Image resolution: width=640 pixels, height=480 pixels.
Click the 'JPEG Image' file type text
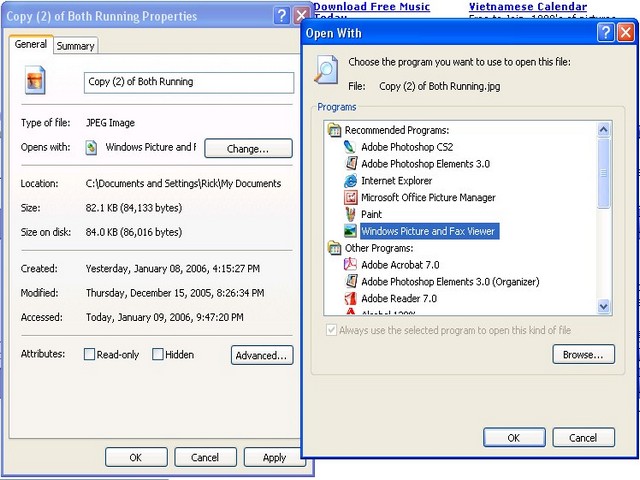click(x=110, y=122)
